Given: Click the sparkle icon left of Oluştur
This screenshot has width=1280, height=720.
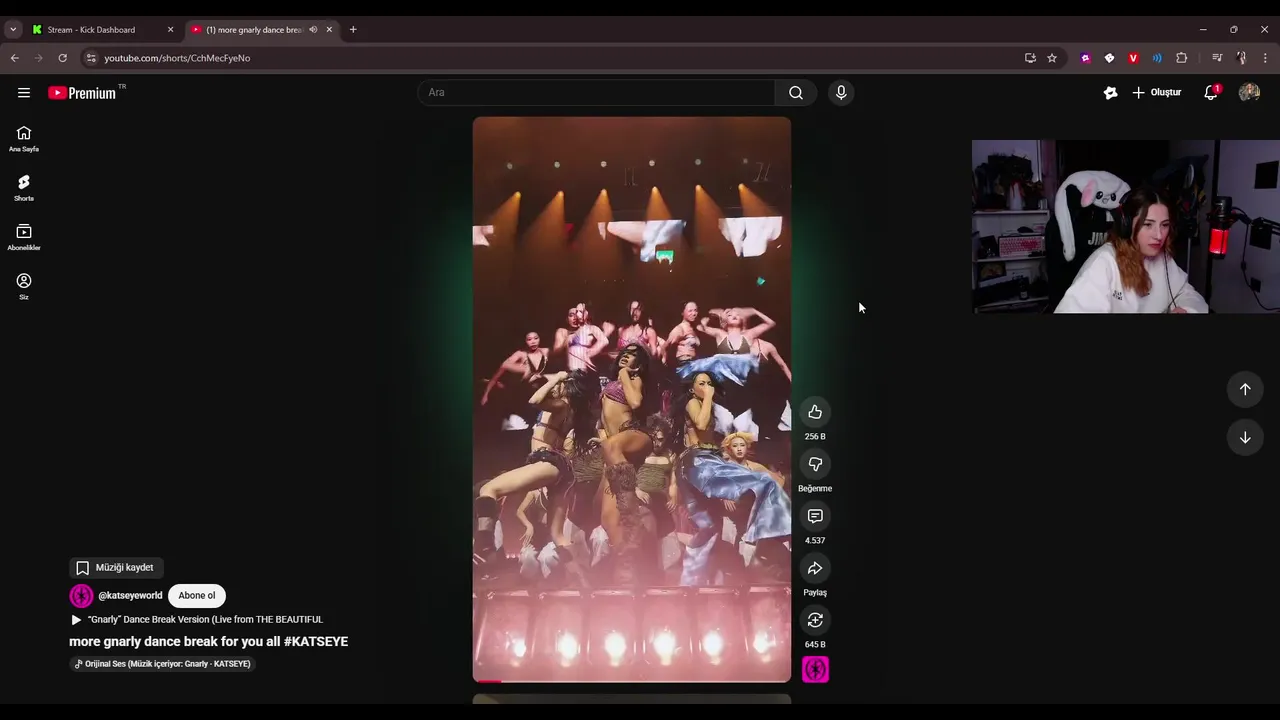Looking at the screenshot, I should click(1110, 92).
